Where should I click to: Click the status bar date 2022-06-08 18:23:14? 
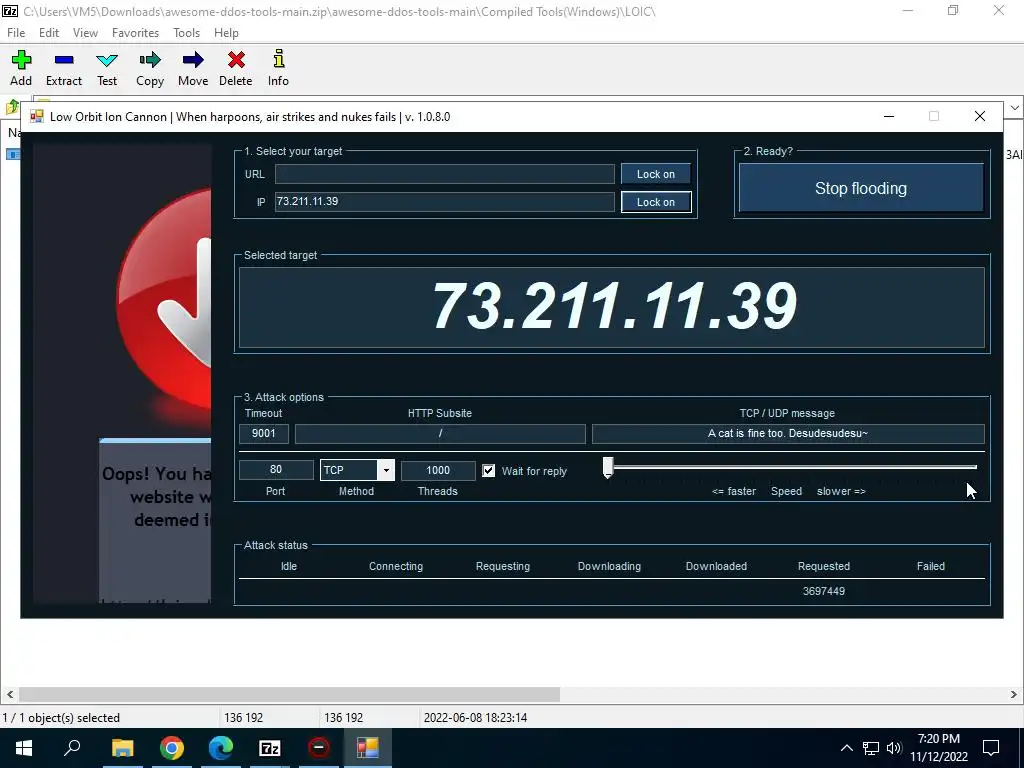coord(475,718)
